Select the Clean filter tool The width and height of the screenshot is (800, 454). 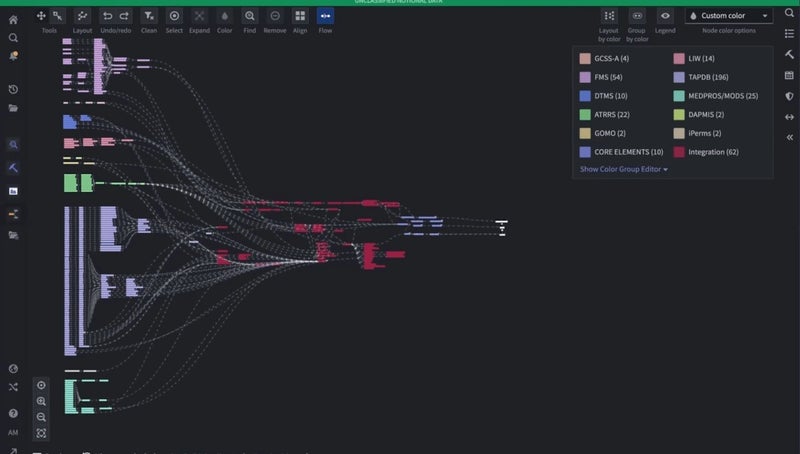(149, 16)
